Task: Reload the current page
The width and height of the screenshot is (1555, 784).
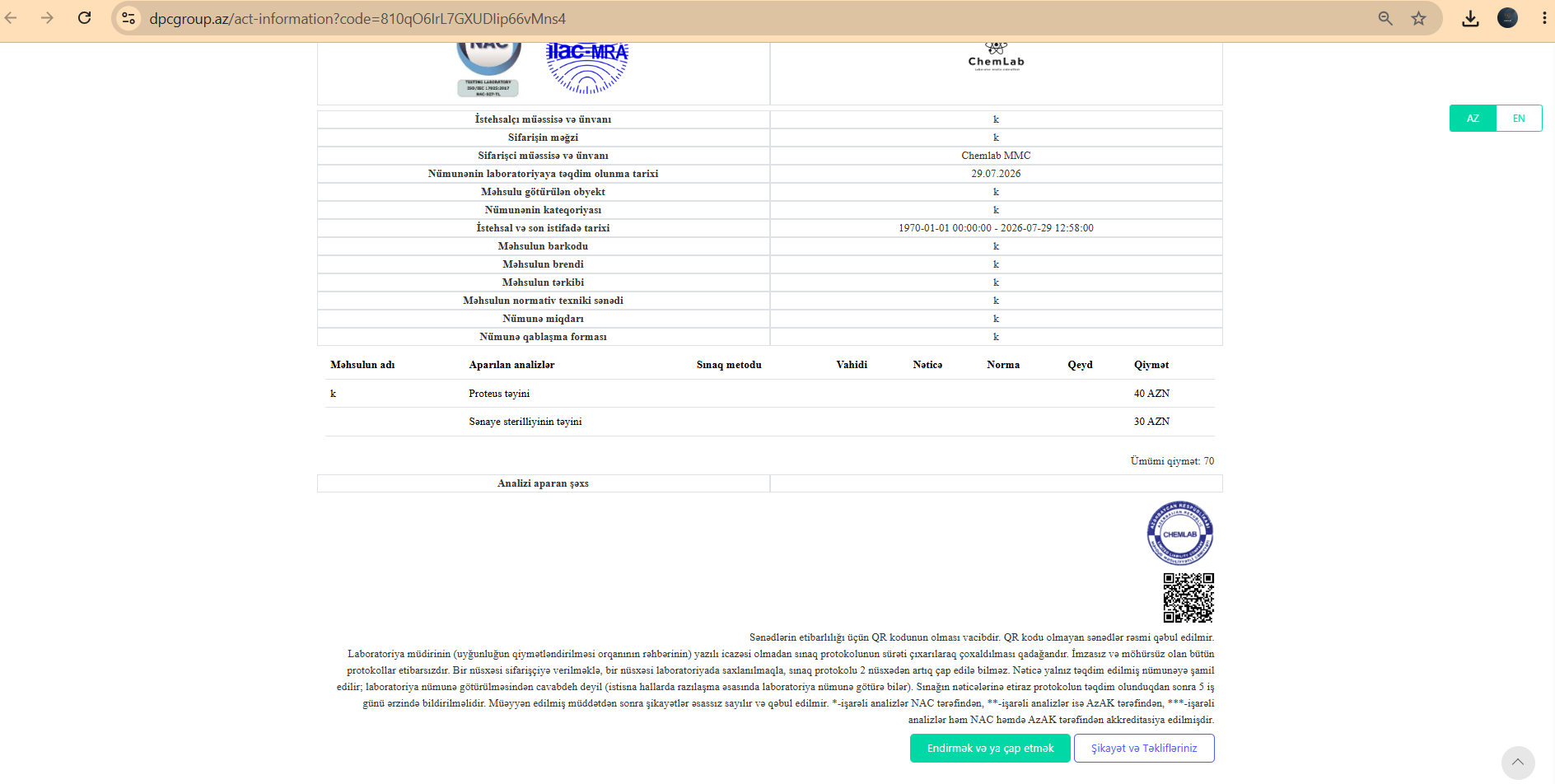Action: (84, 18)
